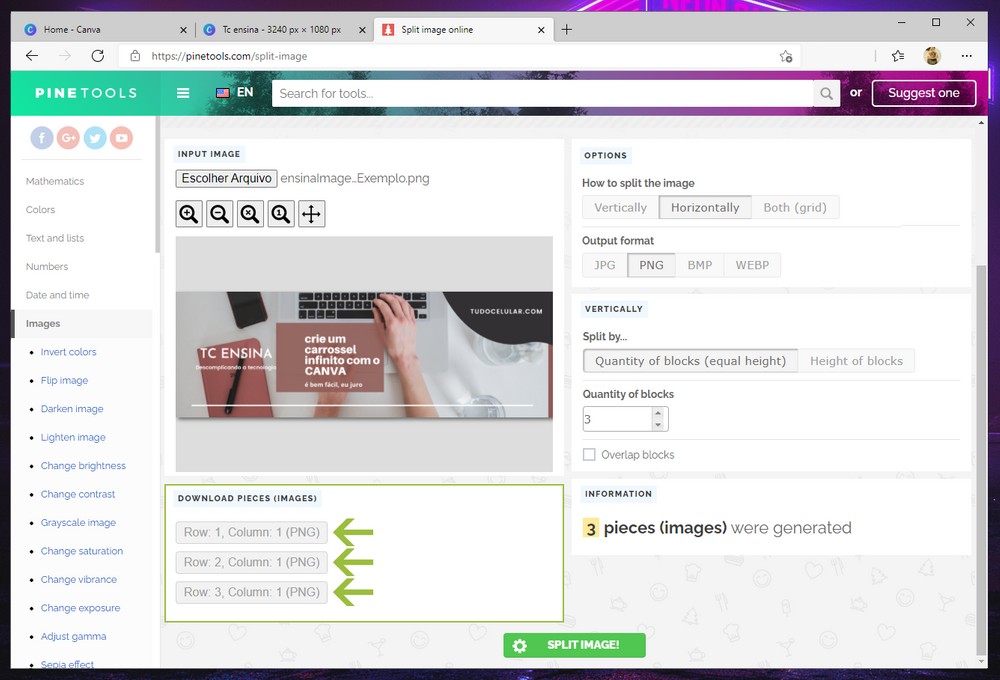Click the magnifier icon with an X
Viewport: 1000px width, 680px height.
pos(250,214)
